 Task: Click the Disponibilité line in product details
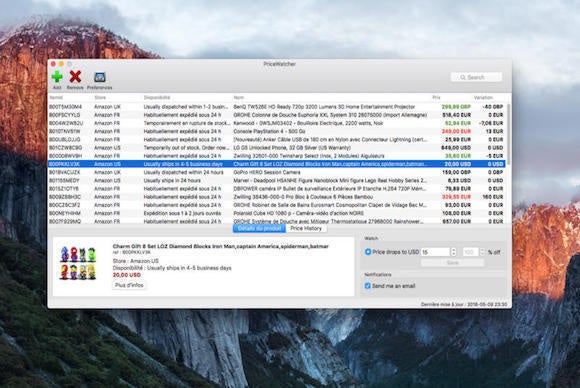(172, 268)
